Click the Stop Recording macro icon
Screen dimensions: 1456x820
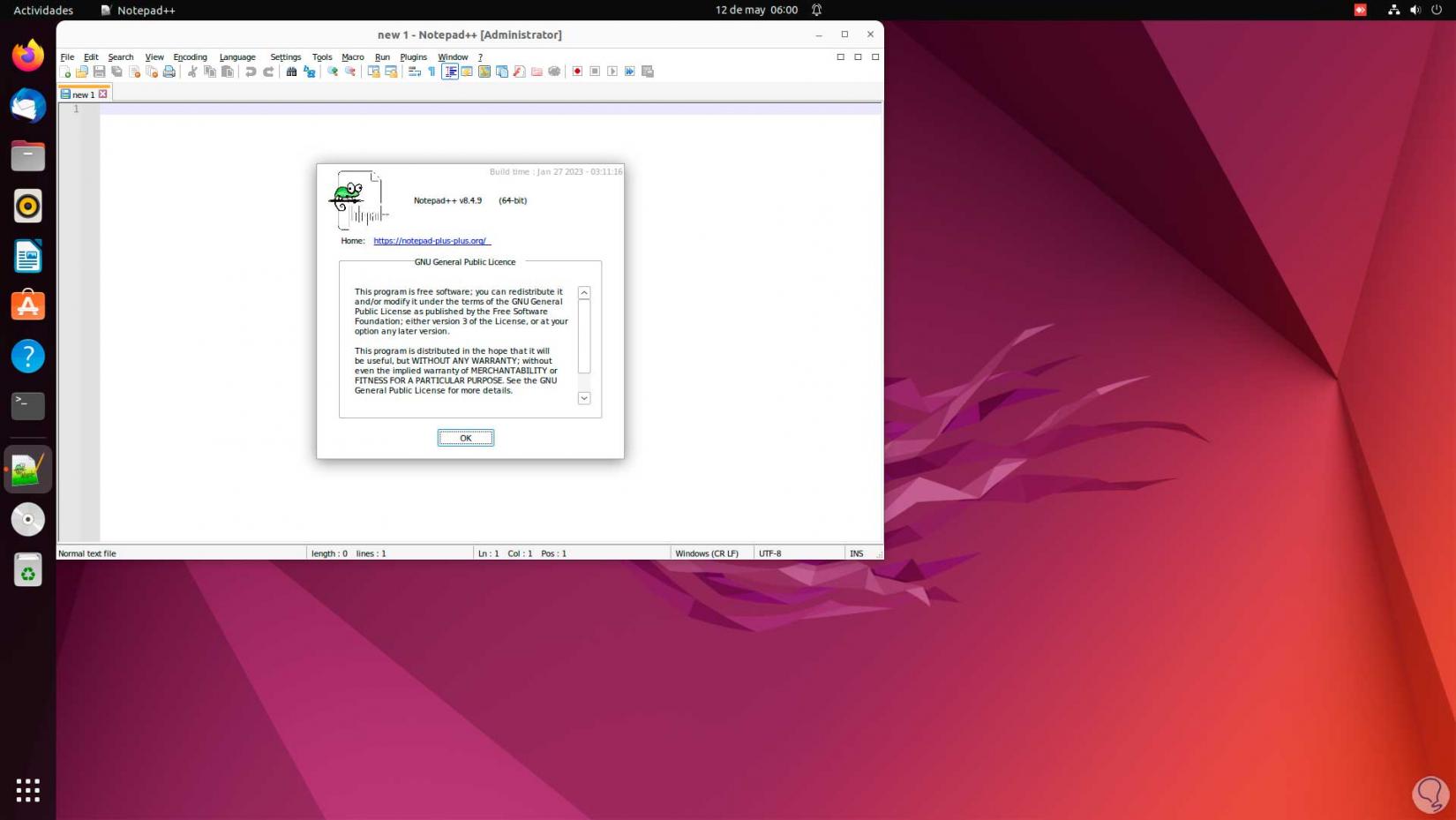point(595,71)
